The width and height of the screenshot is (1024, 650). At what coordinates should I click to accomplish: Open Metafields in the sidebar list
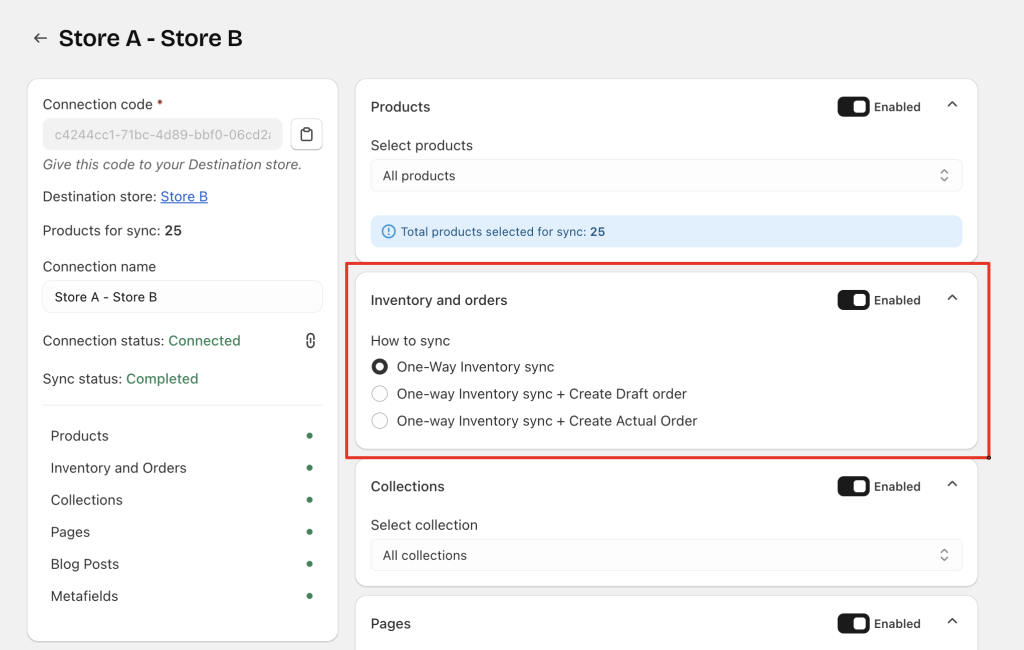point(84,596)
